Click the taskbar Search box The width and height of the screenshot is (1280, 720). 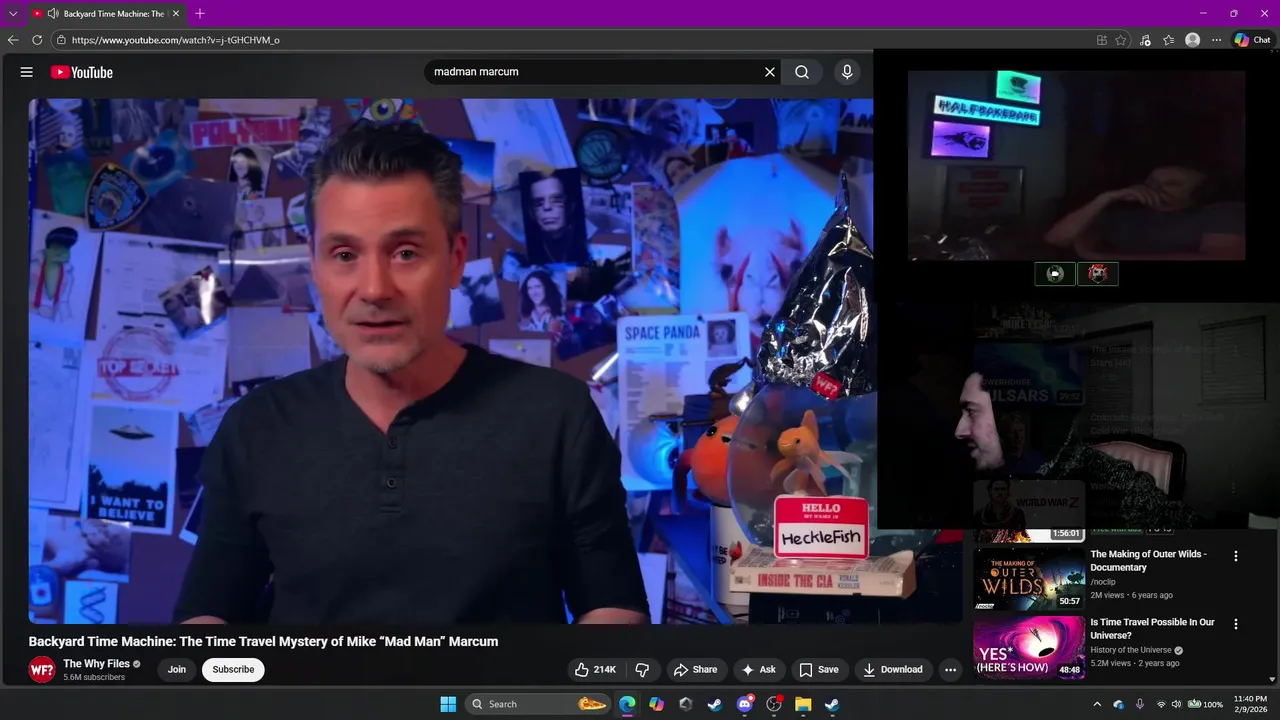tap(538, 704)
